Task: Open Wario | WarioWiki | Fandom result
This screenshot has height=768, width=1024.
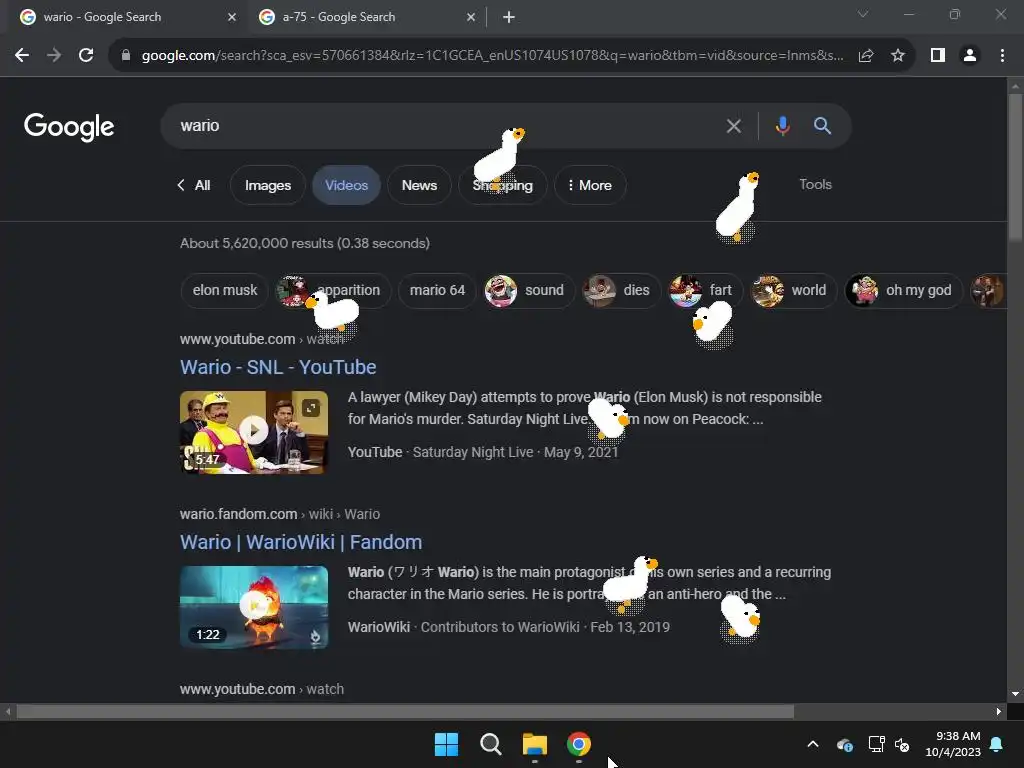Action: [x=301, y=542]
